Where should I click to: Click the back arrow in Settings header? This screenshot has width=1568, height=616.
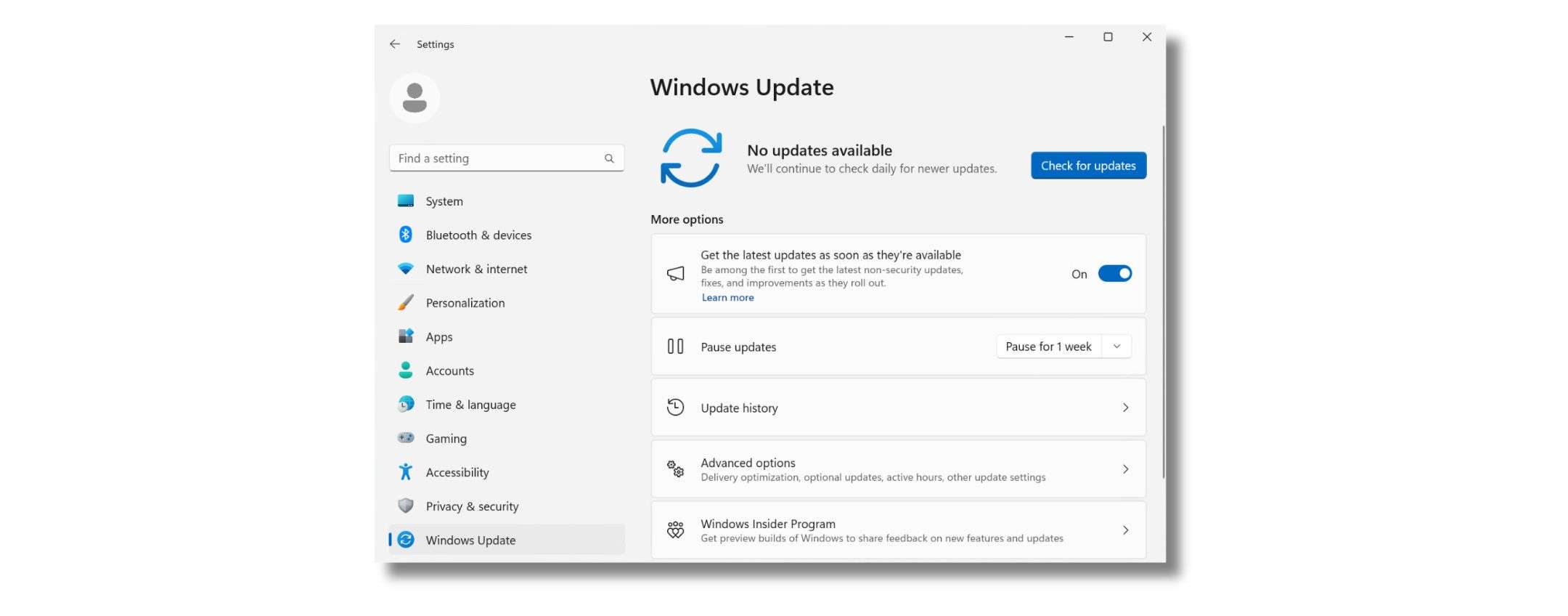coord(395,44)
